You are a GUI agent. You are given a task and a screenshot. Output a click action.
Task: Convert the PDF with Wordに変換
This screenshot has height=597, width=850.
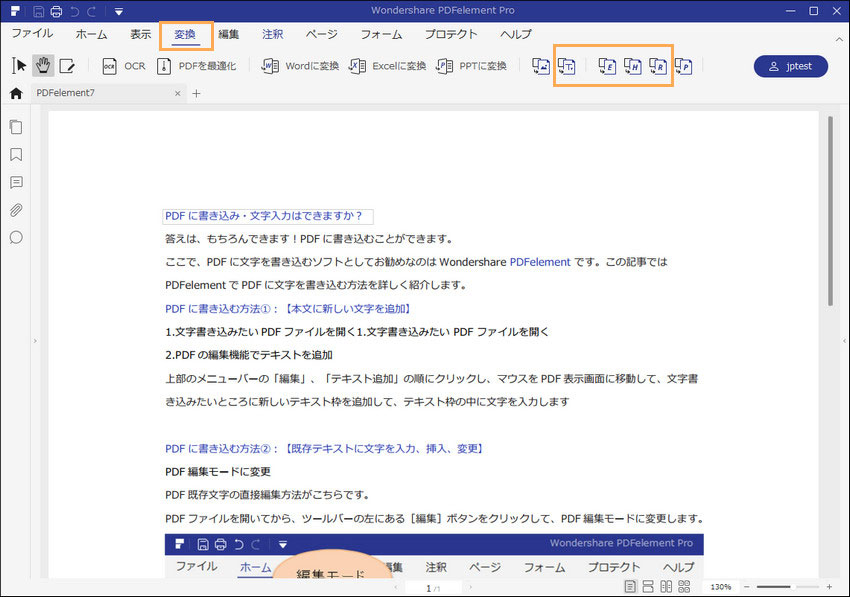coord(300,66)
